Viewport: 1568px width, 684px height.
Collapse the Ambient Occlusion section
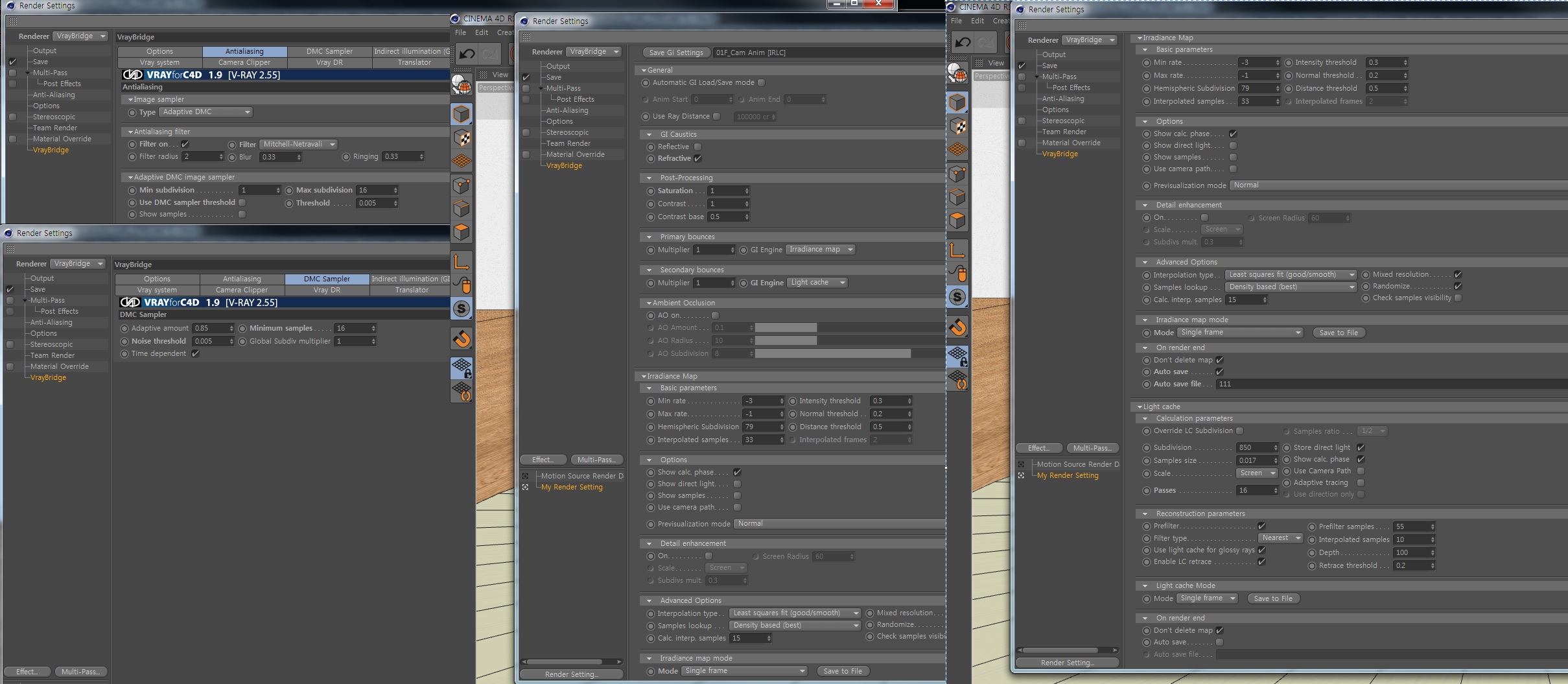pyautogui.click(x=644, y=303)
